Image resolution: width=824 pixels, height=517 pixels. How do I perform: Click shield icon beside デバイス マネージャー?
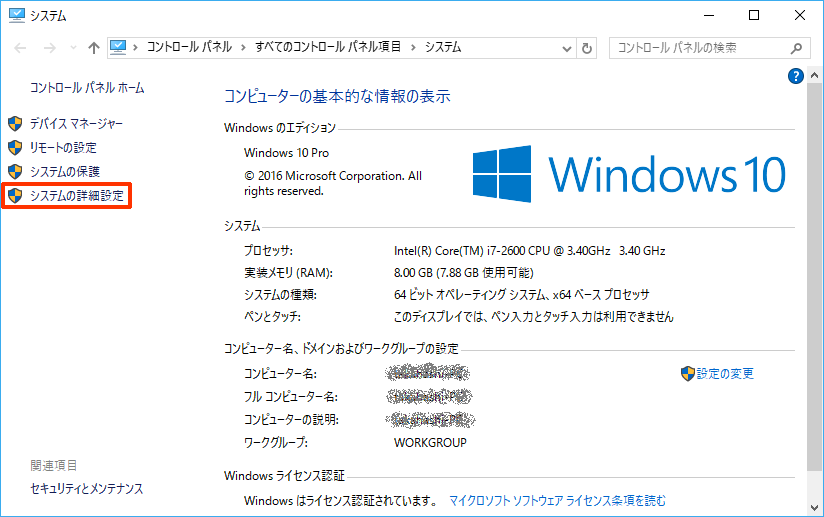(15, 123)
